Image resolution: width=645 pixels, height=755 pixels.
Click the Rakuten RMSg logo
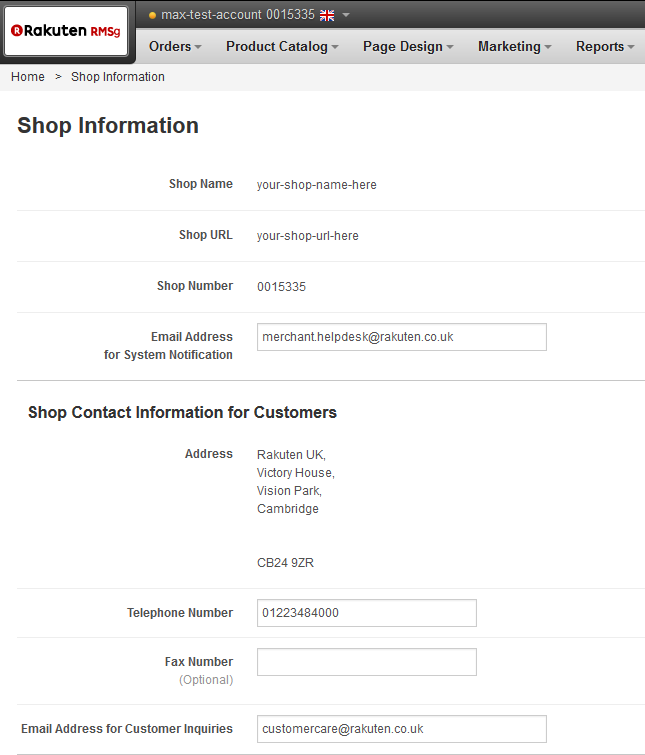point(66,31)
